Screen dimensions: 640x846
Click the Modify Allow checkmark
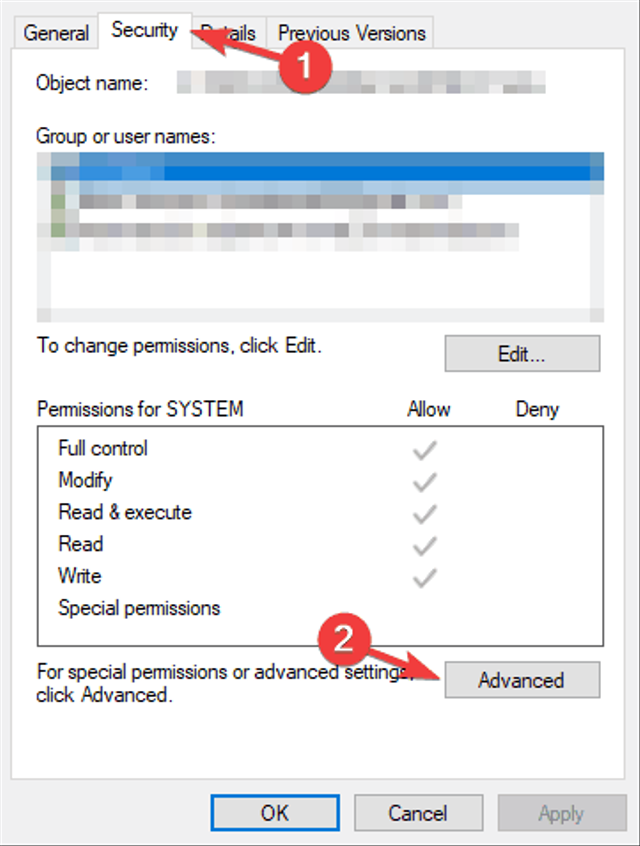425,482
